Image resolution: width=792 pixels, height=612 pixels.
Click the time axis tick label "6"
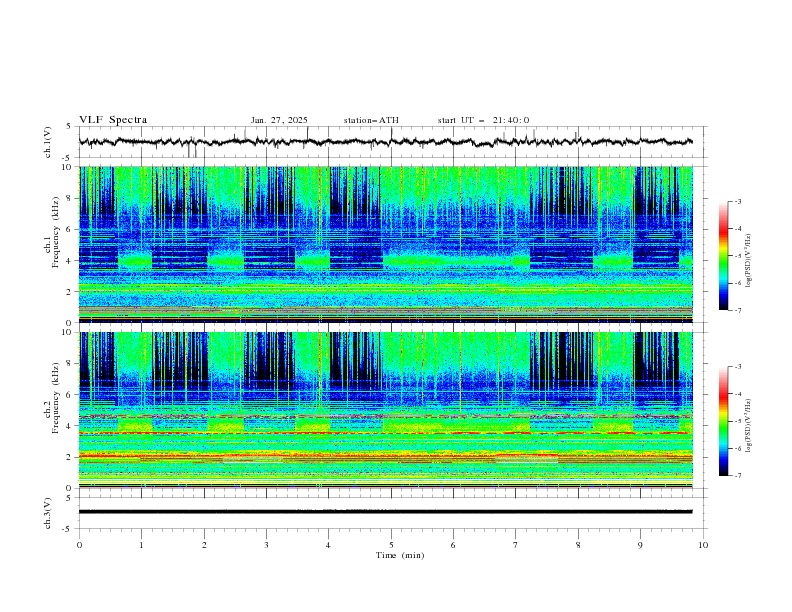454,545
